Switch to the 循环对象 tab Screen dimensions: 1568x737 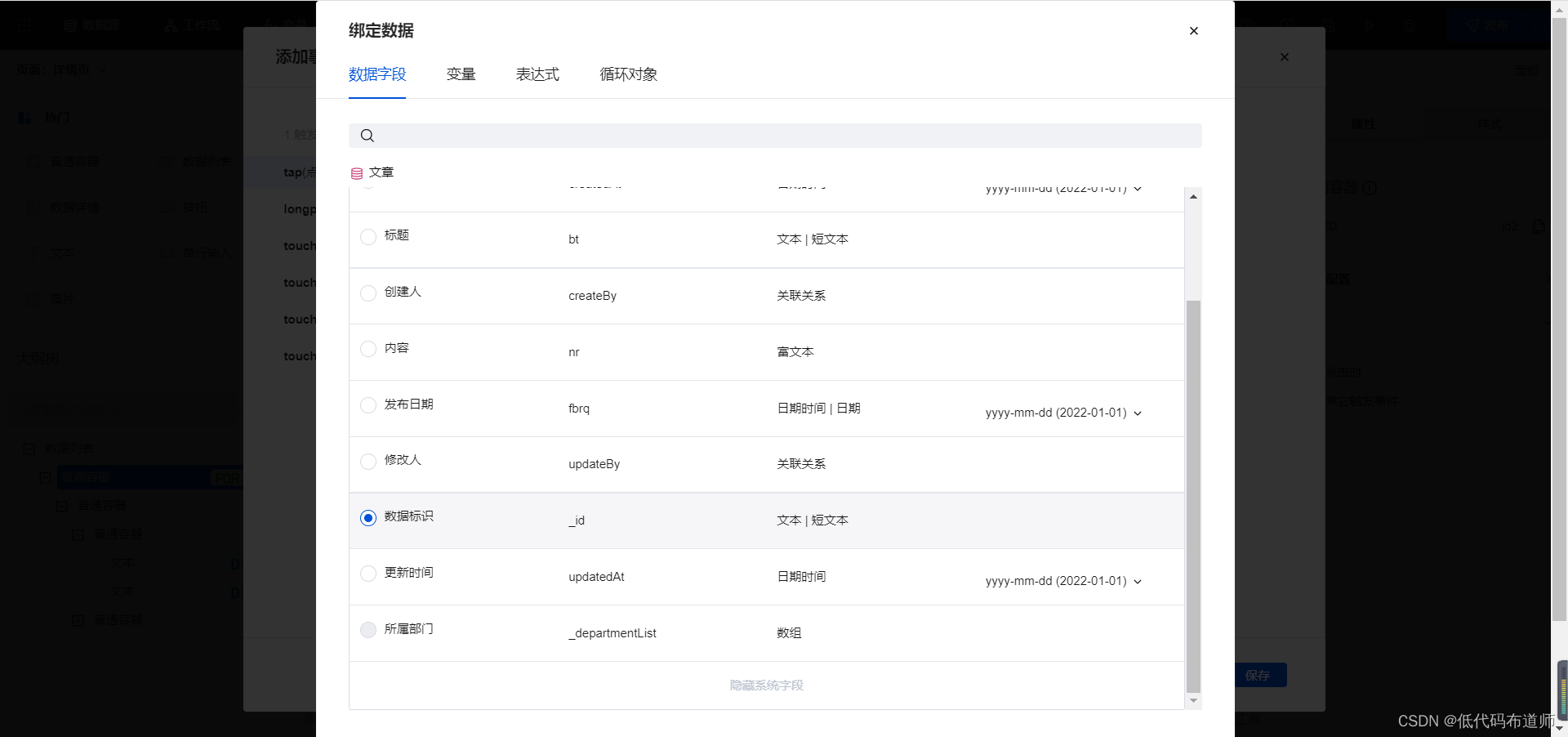629,74
